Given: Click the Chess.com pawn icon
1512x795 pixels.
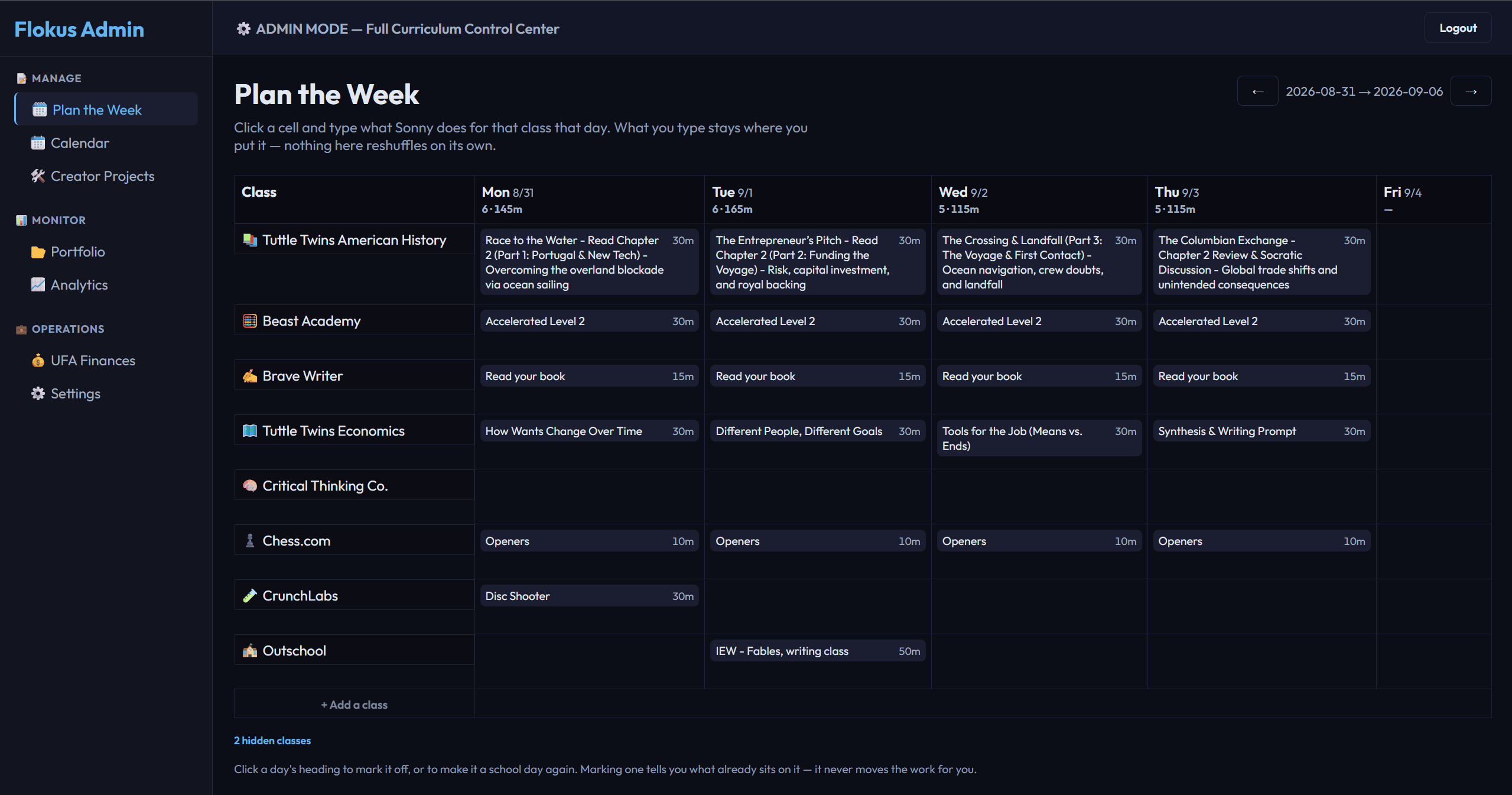Looking at the screenshot, I should [250, 540].
